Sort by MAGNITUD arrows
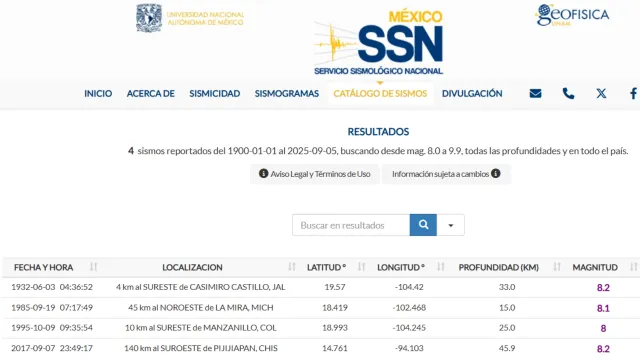 633,267
